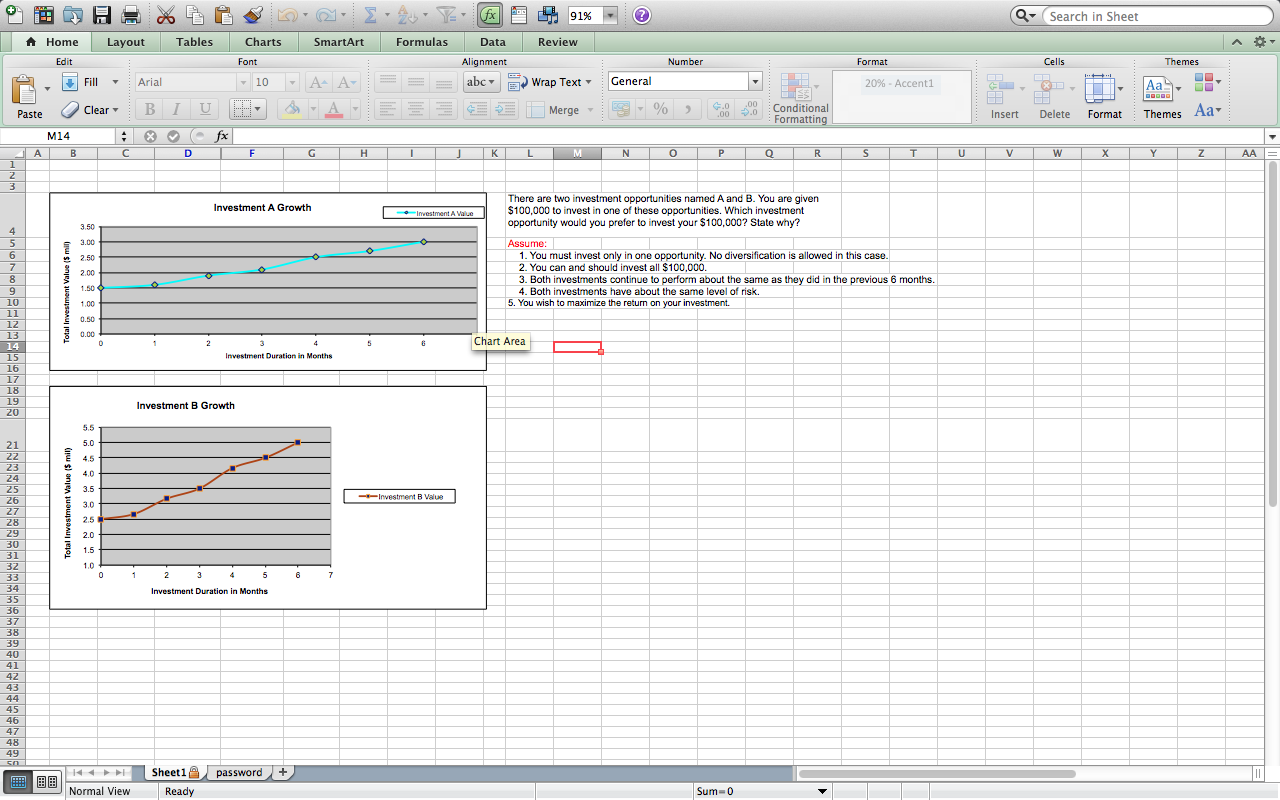Screen dimensions: 1280x800
Task: Click the Redo arrow icon
Action: point(327,16)
